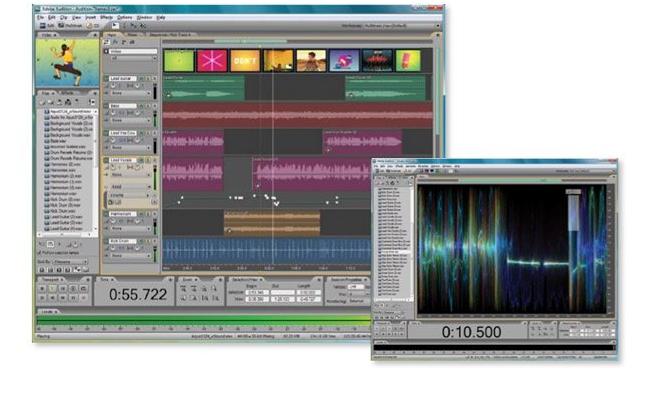The image size is (654, 400).
Task: Click the Tempo field in Session Properties
Action: point(356,287)
